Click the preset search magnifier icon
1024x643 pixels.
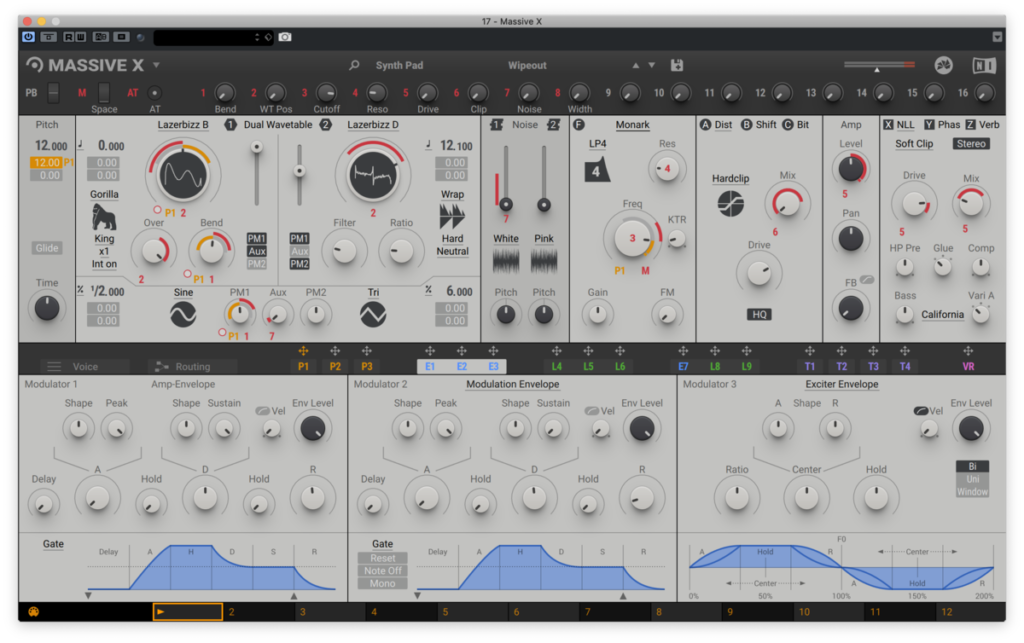pos(354,65)
